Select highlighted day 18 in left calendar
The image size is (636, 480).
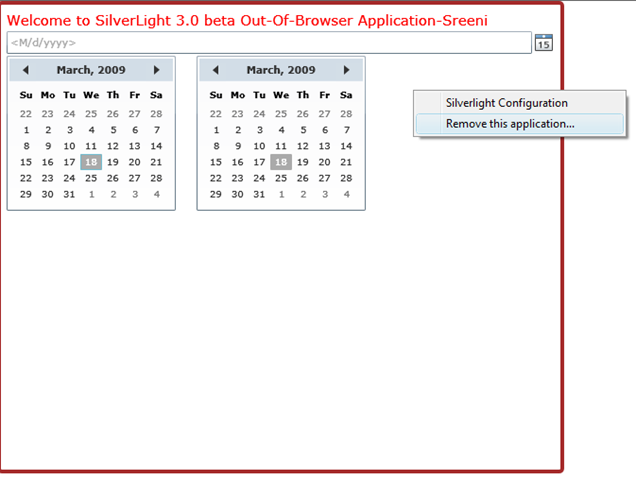pos(91,162)
